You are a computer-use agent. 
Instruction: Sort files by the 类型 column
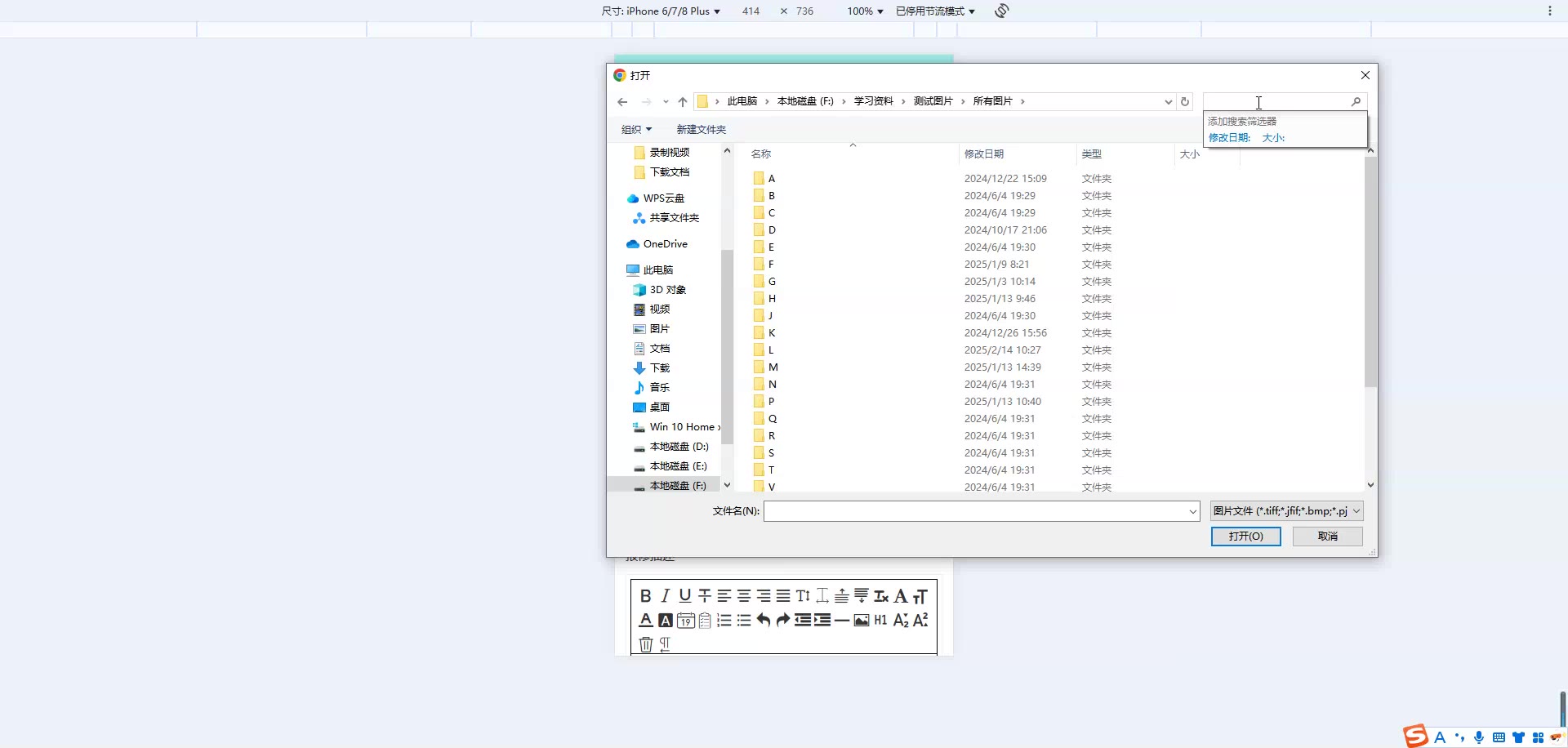point(1125,154)
